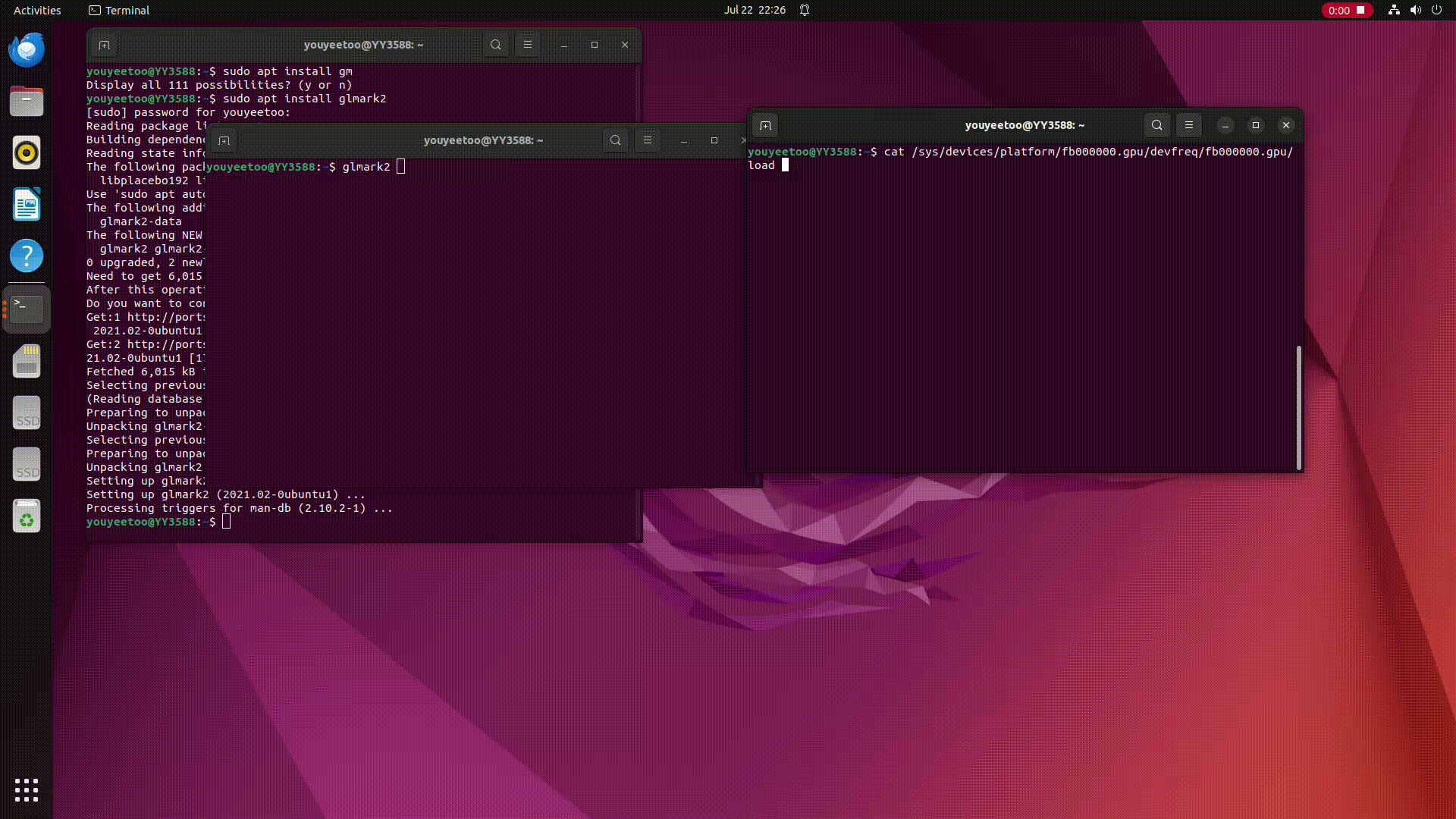Open LibreOffice Writer from the dock
The image size is (1456, 819).
point(27,205)
